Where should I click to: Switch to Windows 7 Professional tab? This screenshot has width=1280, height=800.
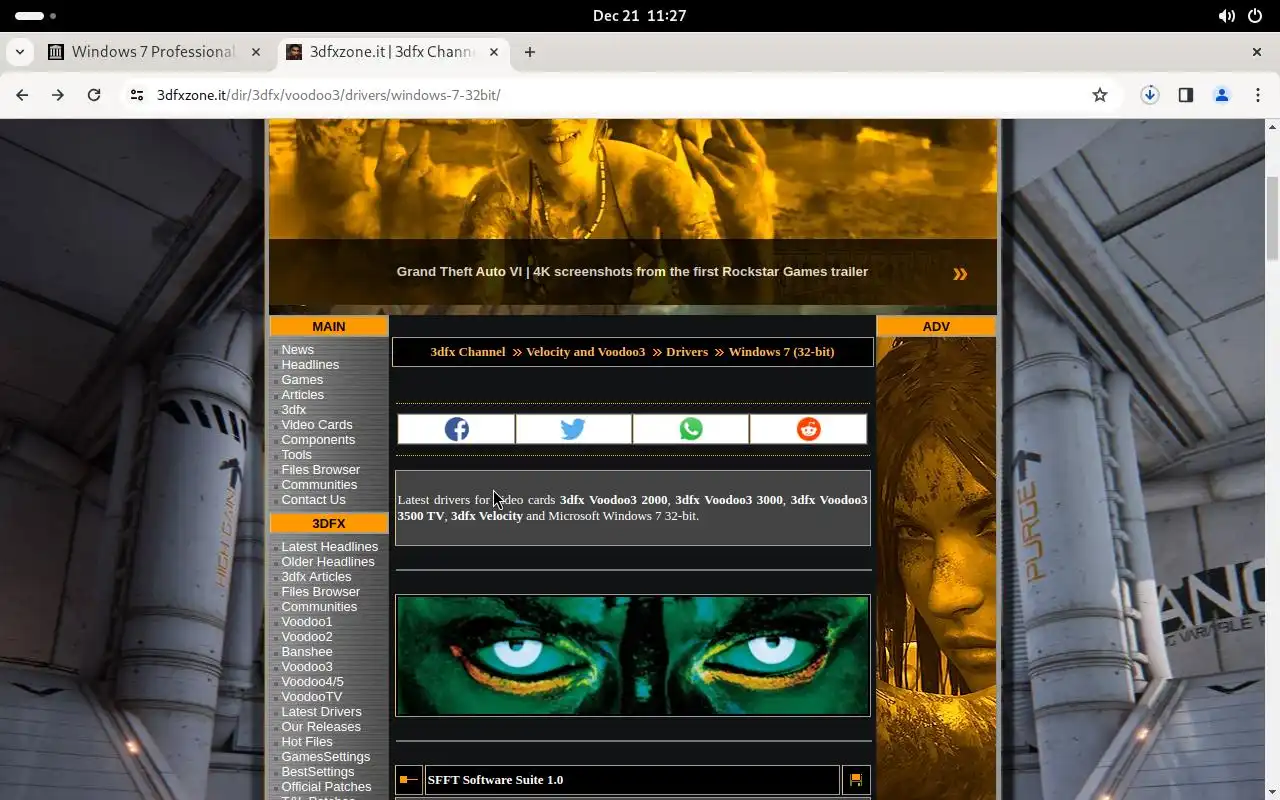154,52
